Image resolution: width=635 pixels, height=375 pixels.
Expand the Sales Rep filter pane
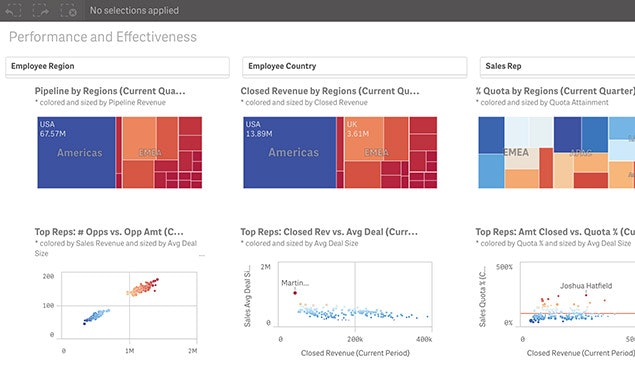[557, 66]
